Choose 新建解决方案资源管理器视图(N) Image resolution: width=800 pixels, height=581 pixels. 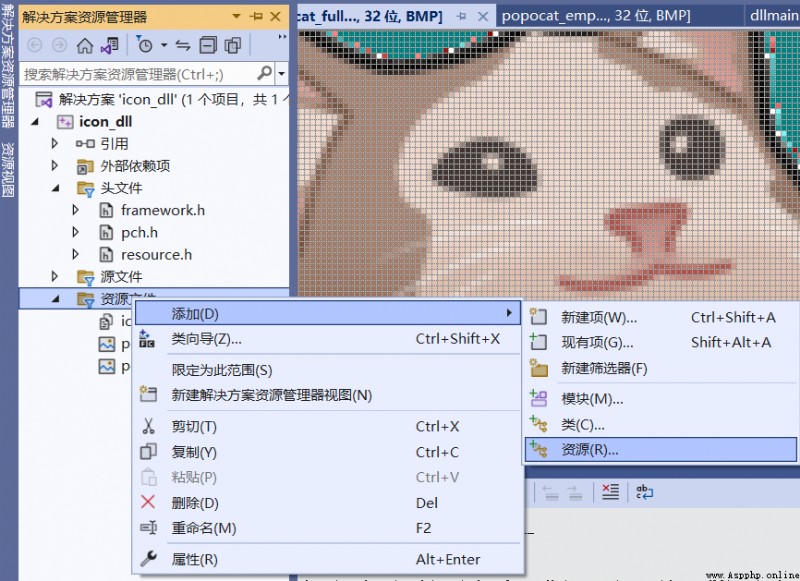tap(328, 395)
